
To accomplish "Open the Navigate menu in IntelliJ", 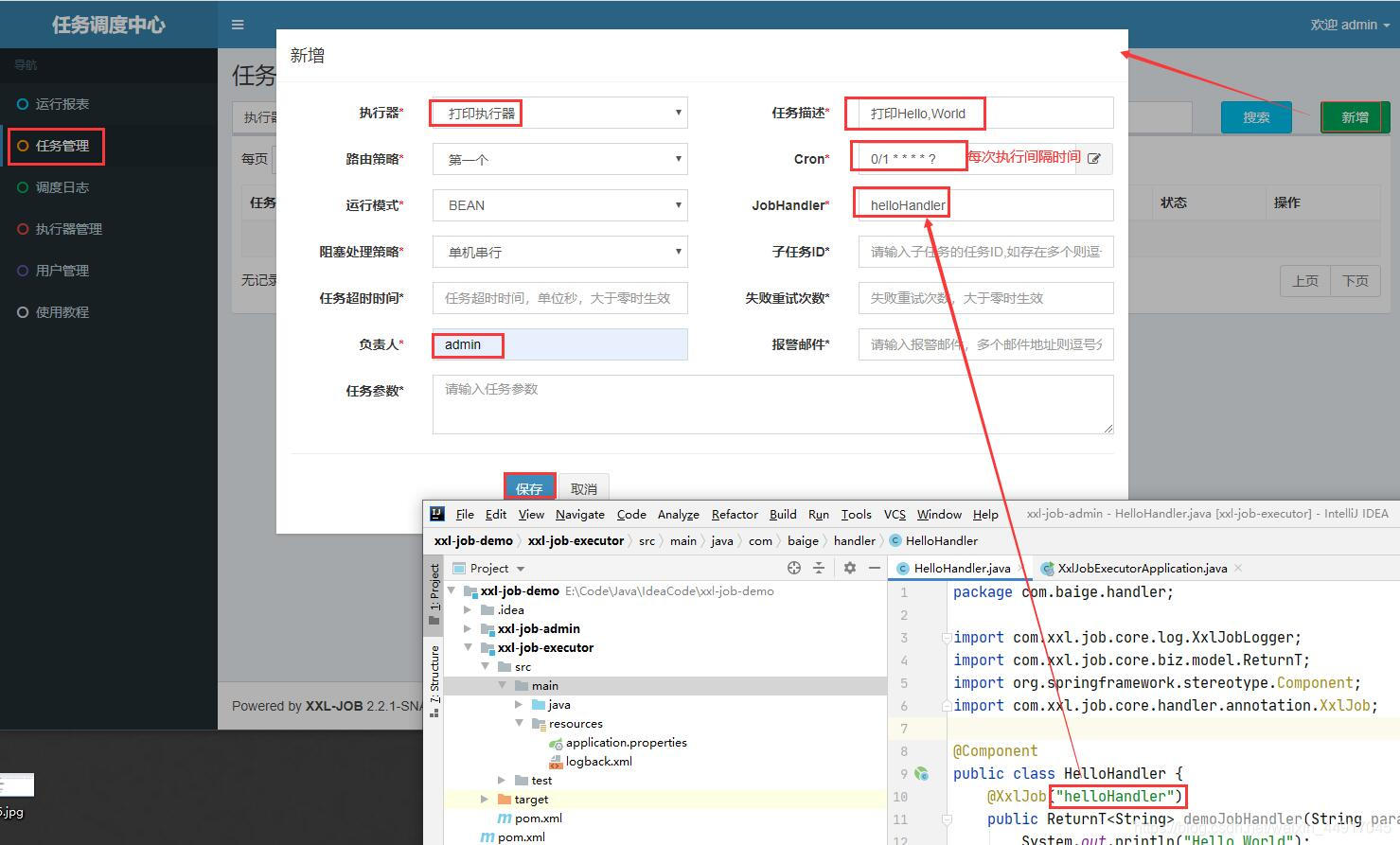I will tap(580, 514).
